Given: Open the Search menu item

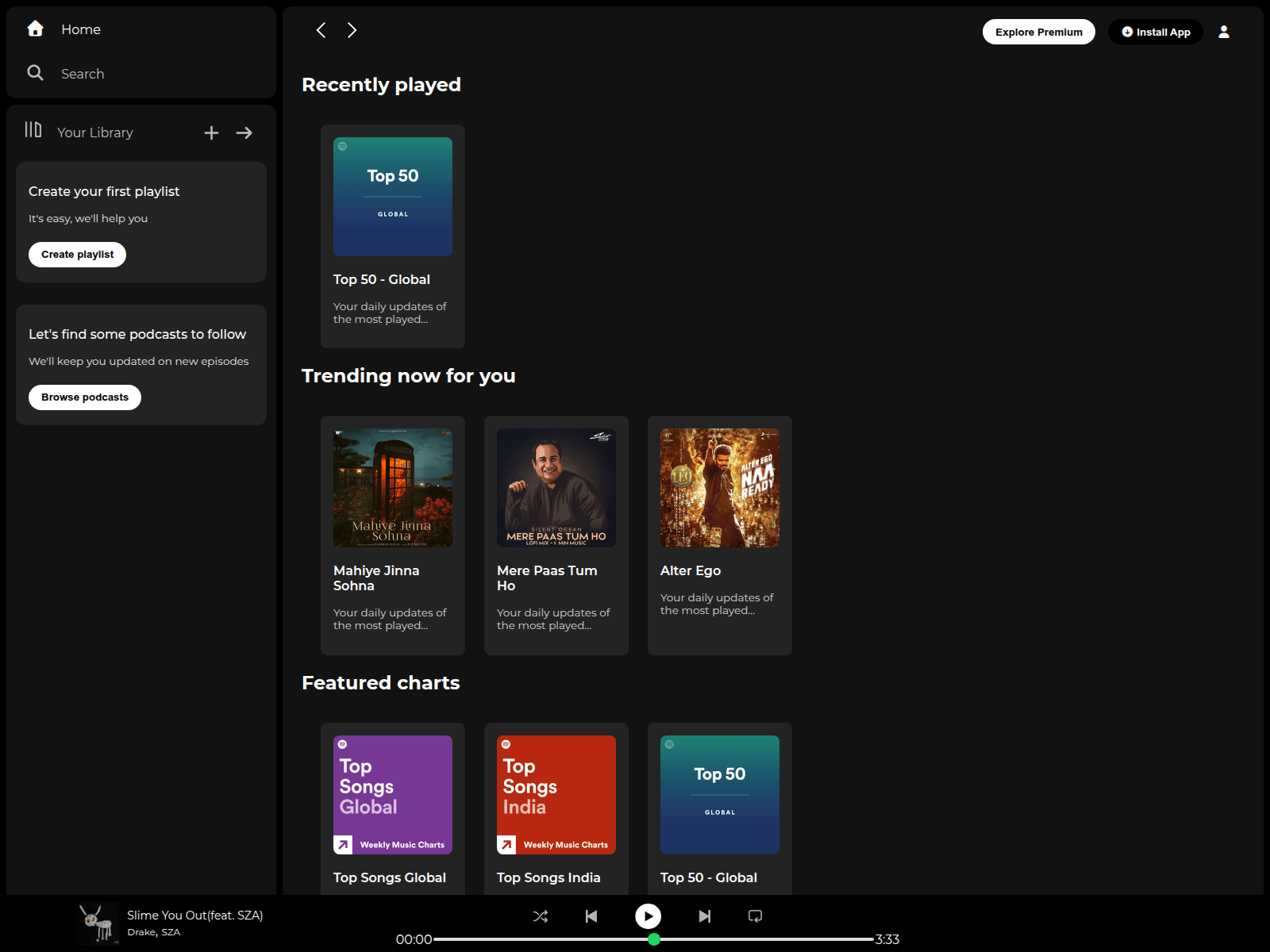Looking at the screenshot, I should (83, 74).
